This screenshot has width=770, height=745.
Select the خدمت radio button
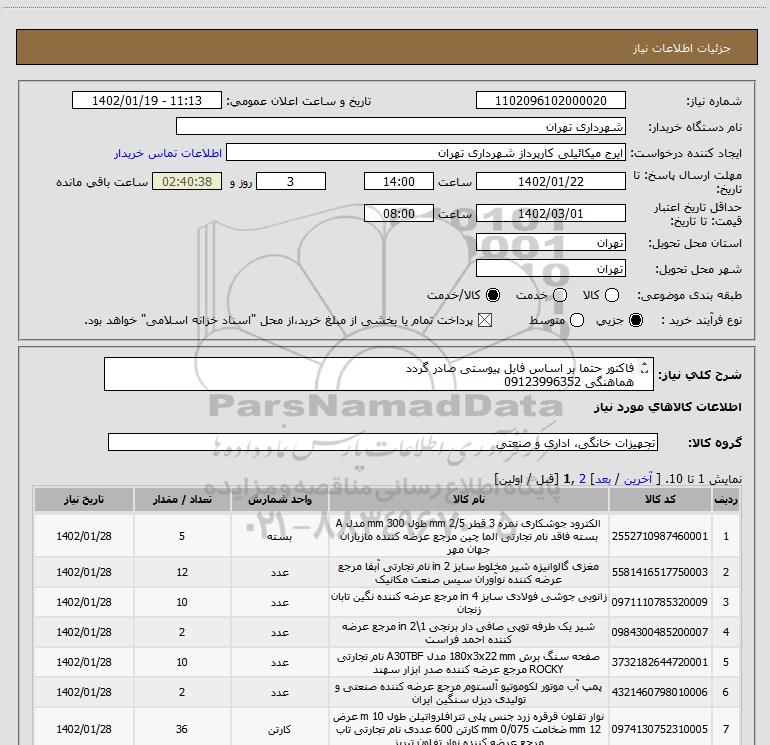(560, 295)
